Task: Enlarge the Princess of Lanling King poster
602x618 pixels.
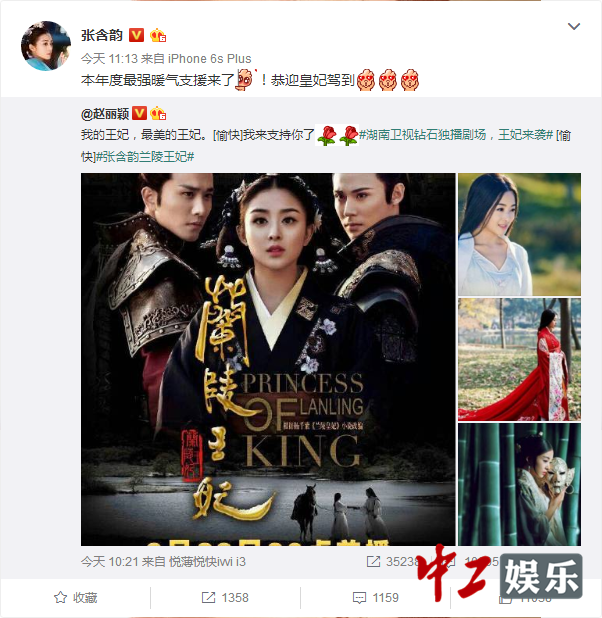Action: click(268, 359)
